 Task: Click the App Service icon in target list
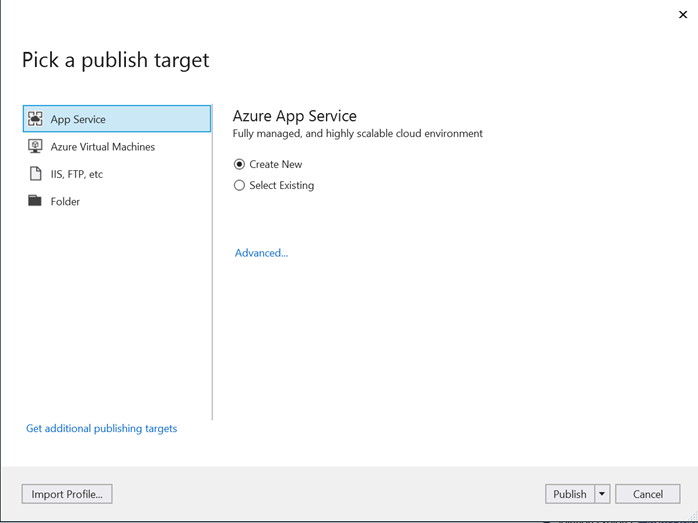[x=35, y=119]
